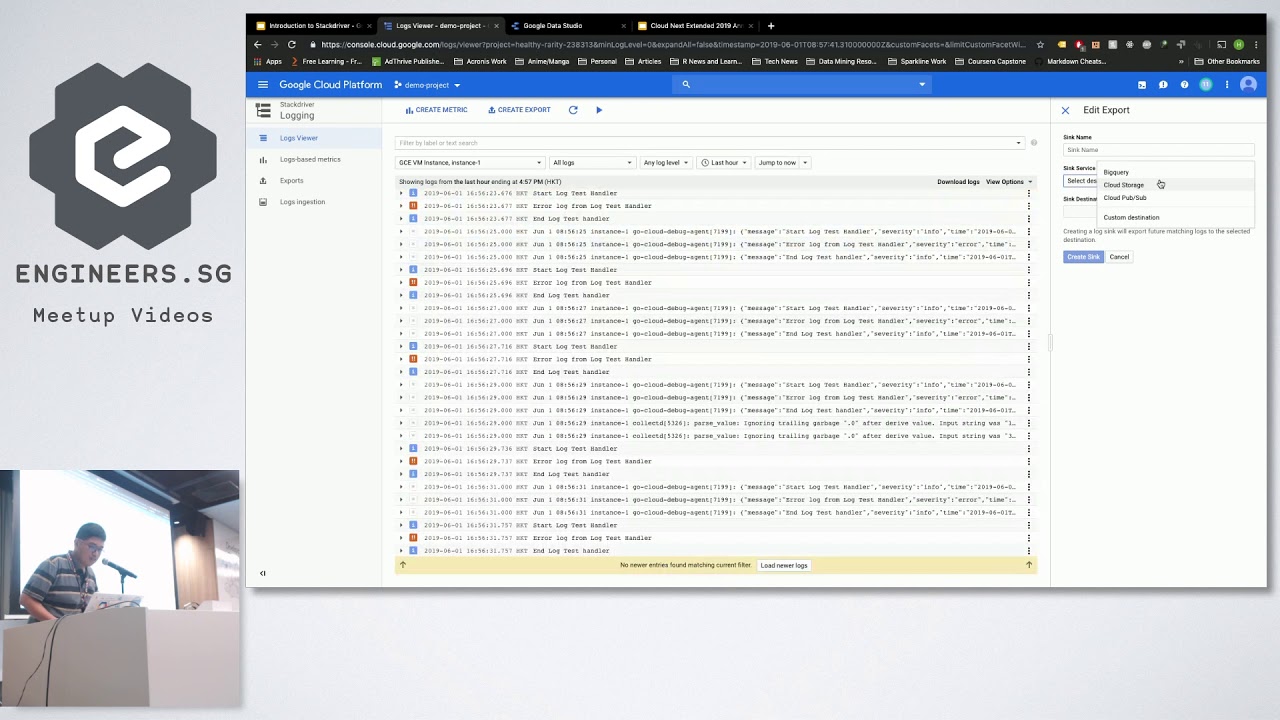The width and height of the screenshot is (1280, 720).
Task: Select Logs Viewer in the sidebar
Action: (314, 138)
